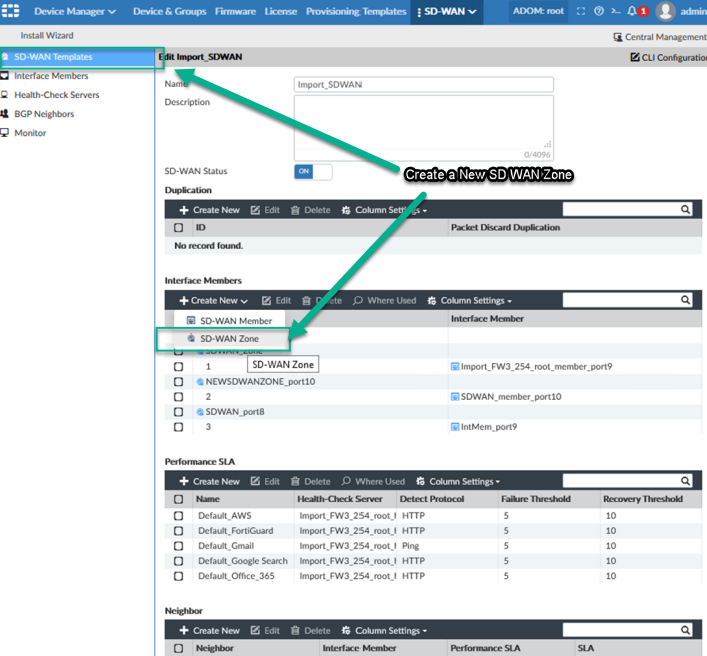Check the Neighbor table header checkbox
Image resolution: width=707 pixels, height=656 pixels.
click(179, 648)
